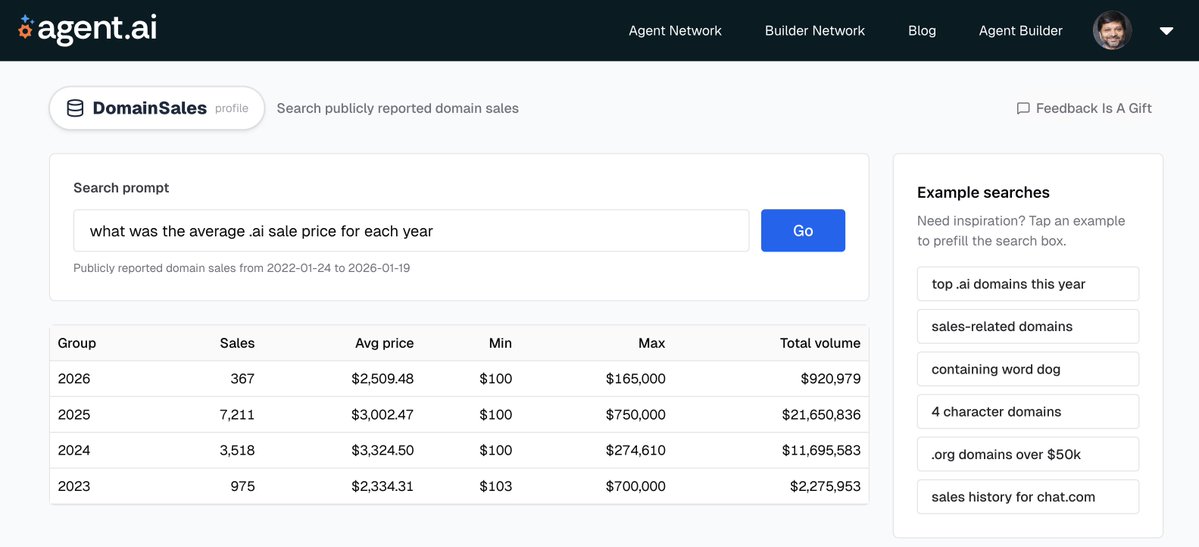The width and height of the screenshot is (1199, 547).
Task: Select example '.org domains over $50k'
Action: pos(1028,454)
